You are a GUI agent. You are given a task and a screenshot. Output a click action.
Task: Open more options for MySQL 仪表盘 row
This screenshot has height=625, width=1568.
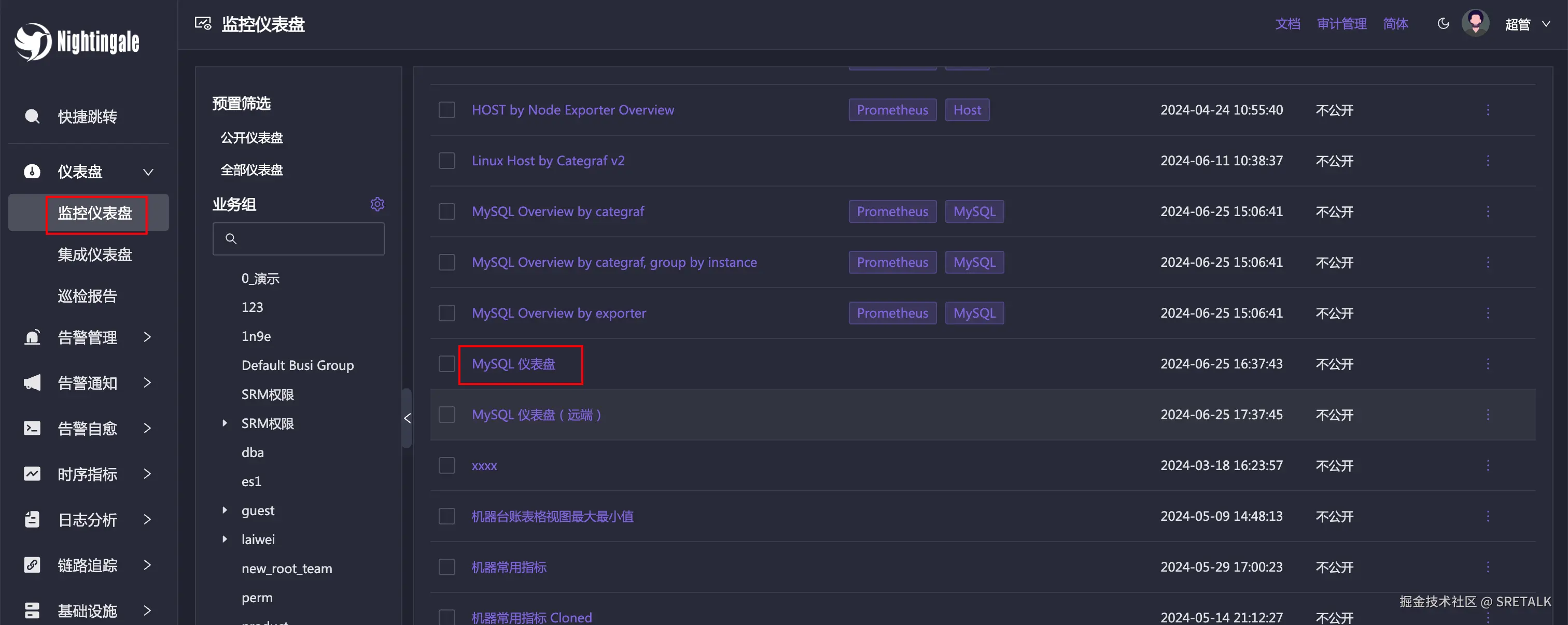(x=1488, y=364)
